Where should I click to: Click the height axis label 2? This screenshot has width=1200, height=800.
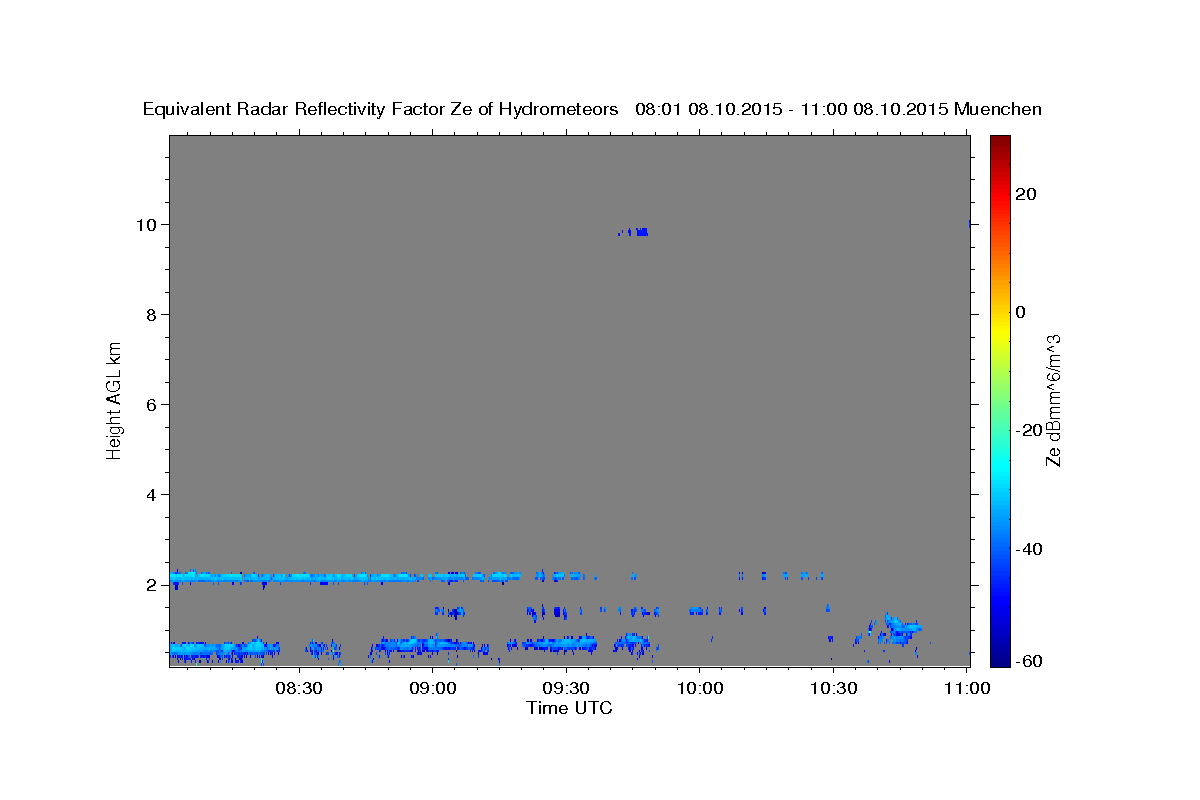[x=154, y=584]
